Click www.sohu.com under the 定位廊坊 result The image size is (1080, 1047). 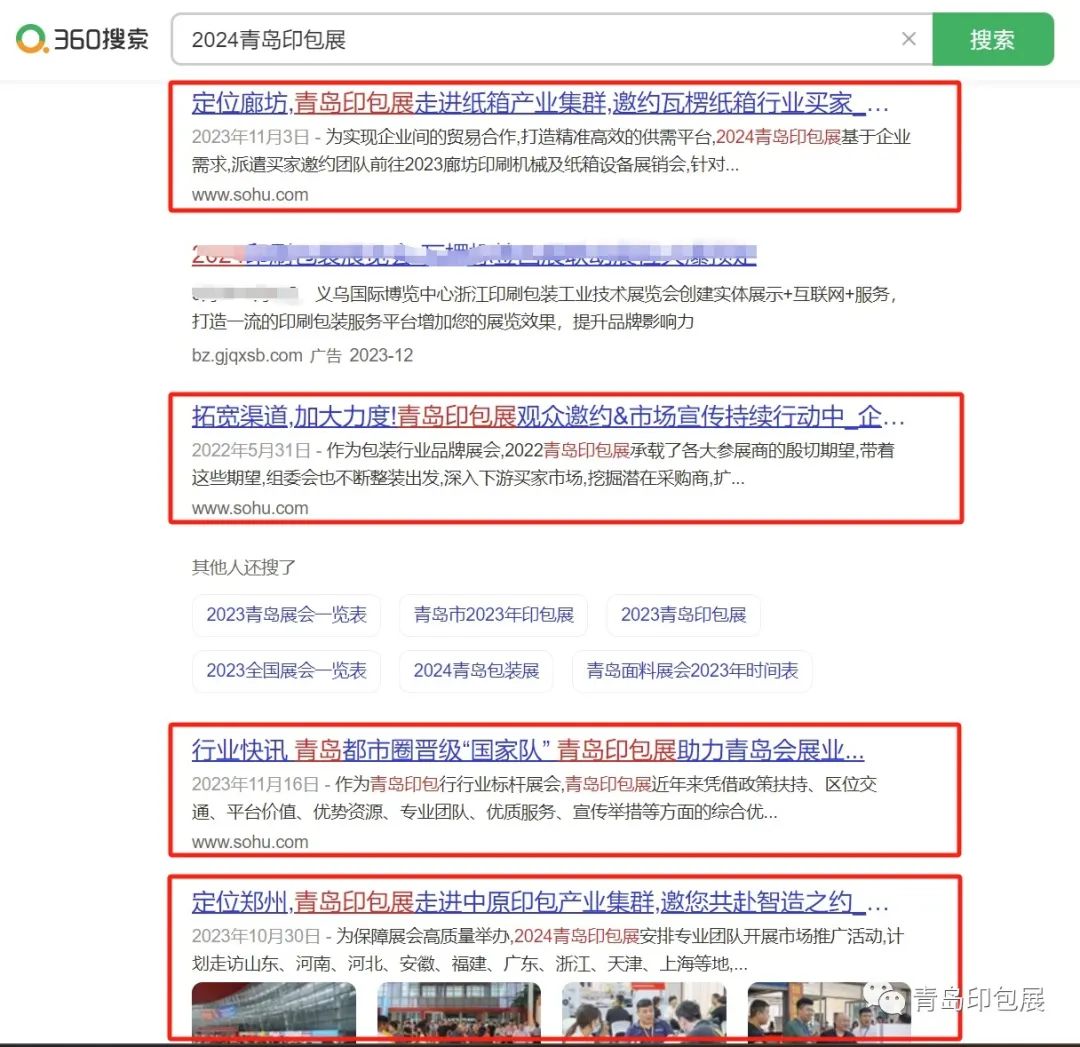click(x=250, y=195)
